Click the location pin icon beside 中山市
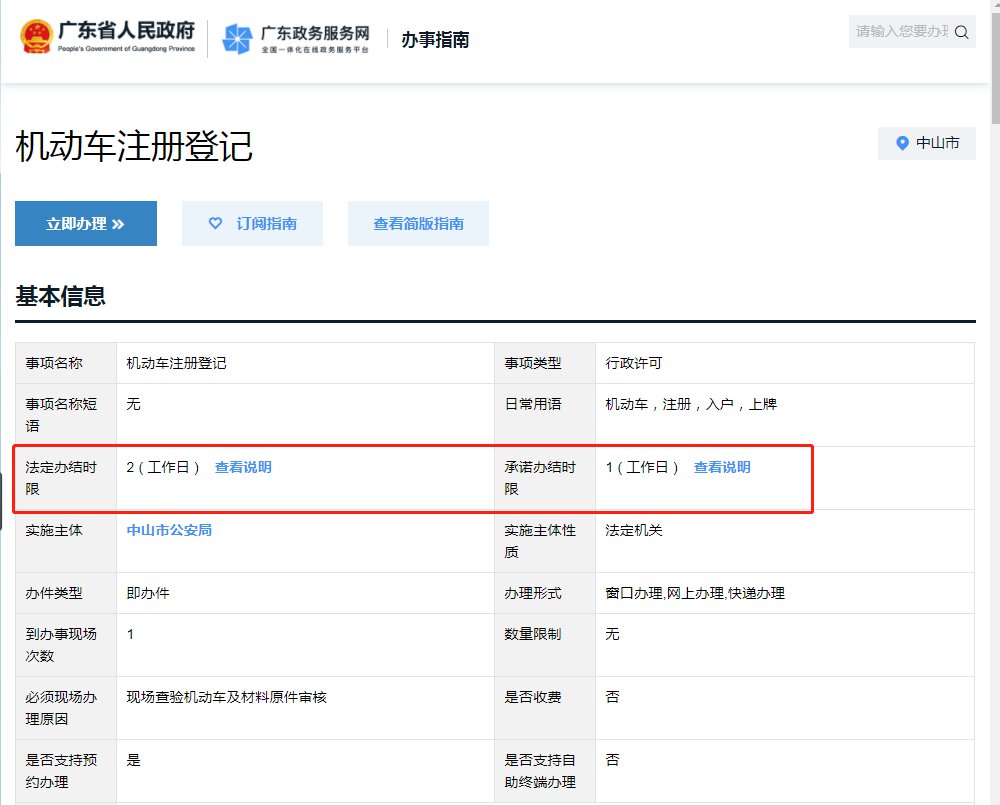Image resolution: width=1000 pixels, height=805 pixels. 902,143
